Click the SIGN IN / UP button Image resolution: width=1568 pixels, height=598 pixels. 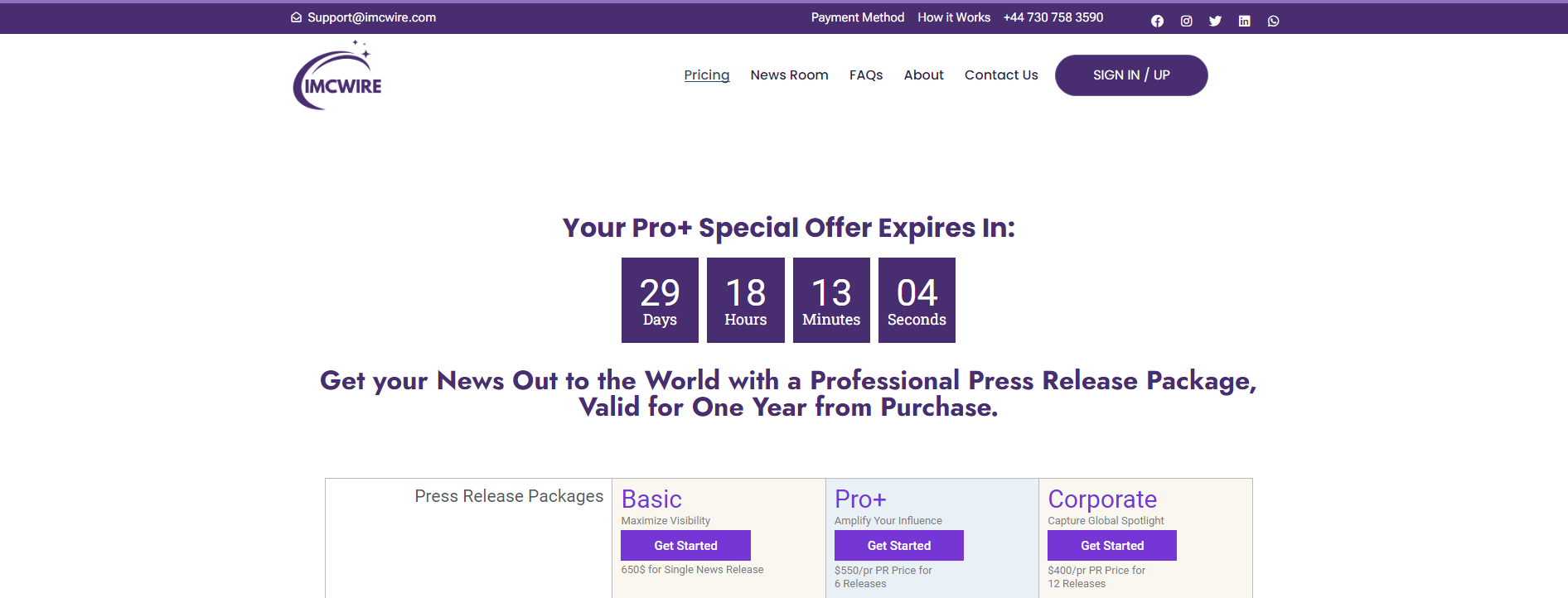1131,75
